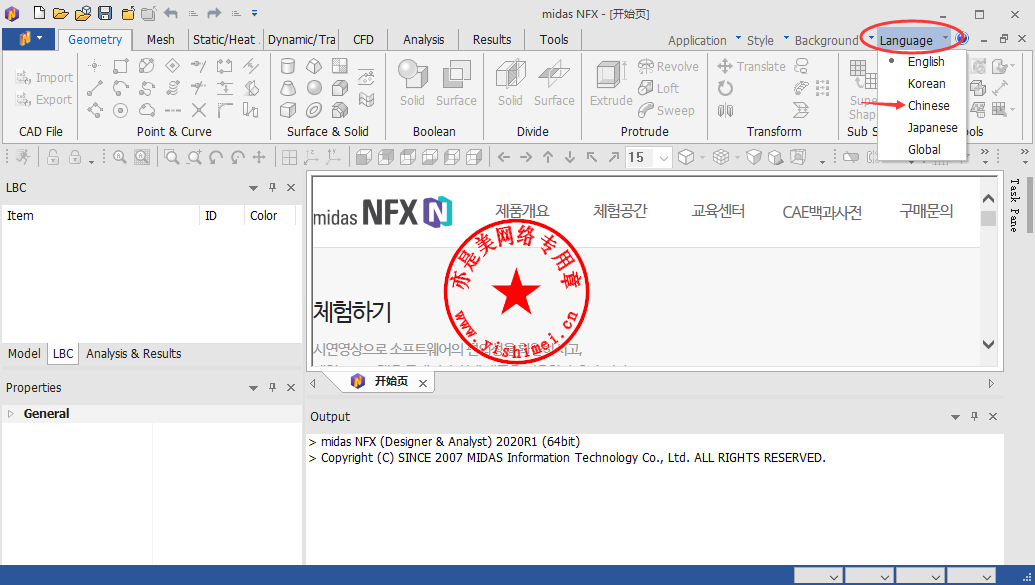Open the Static/Heat ribbon tab
This screenshot has width=1035, height=585.
tap(224, 40)
